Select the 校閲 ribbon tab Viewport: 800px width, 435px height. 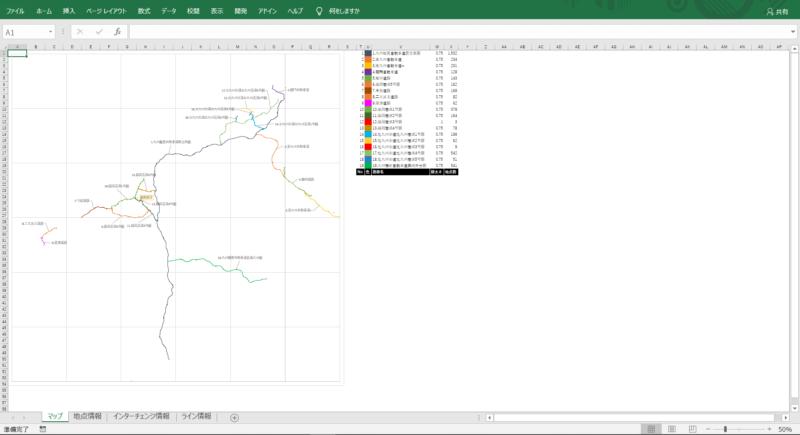click(x=193, y=11)
